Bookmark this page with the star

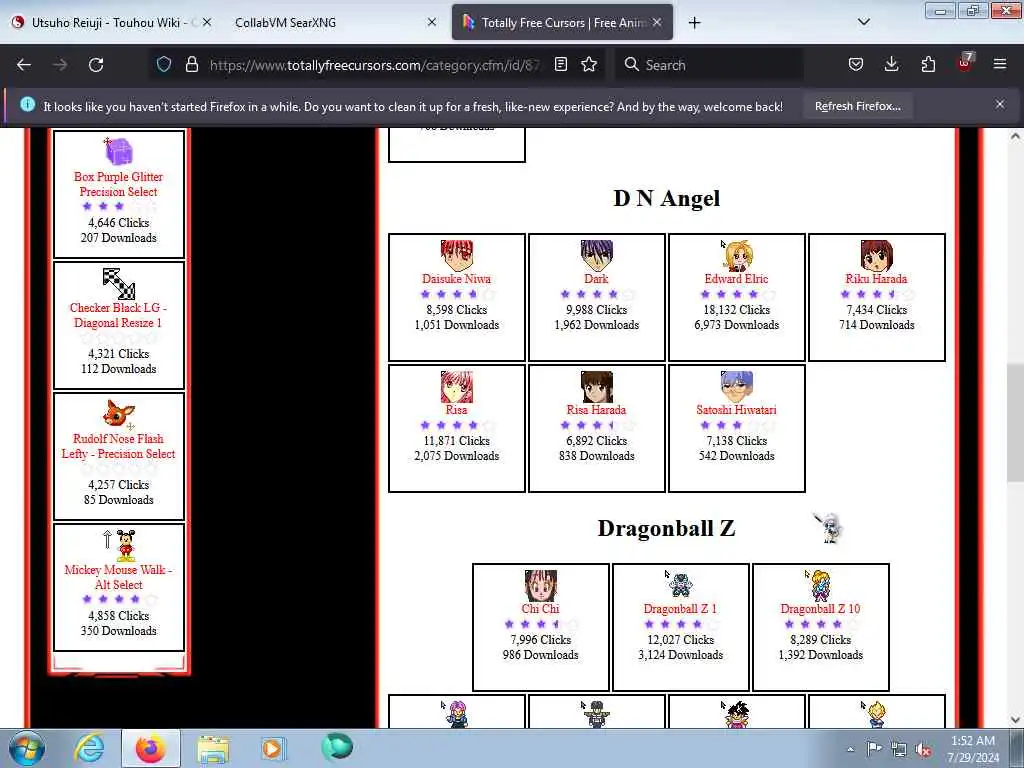point(589,64)
